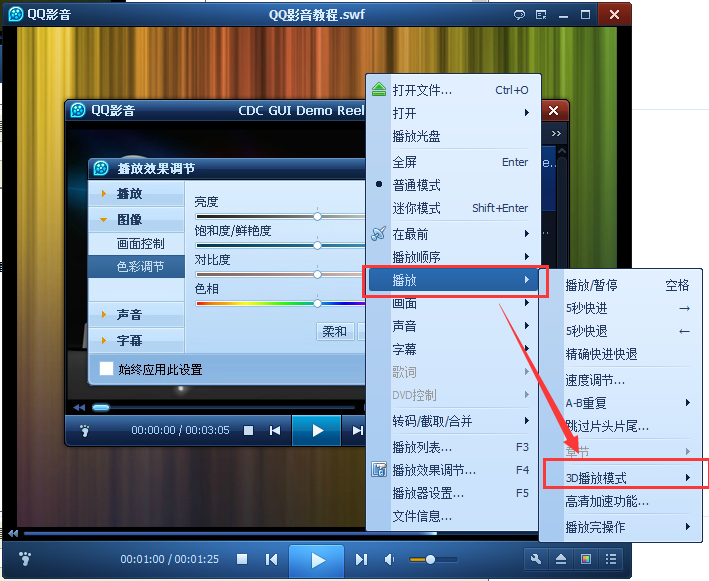Choose 打开文件... from context menu
Viewport: 709px width, 581px height.
pyautogui.click(x=422, y=90)
